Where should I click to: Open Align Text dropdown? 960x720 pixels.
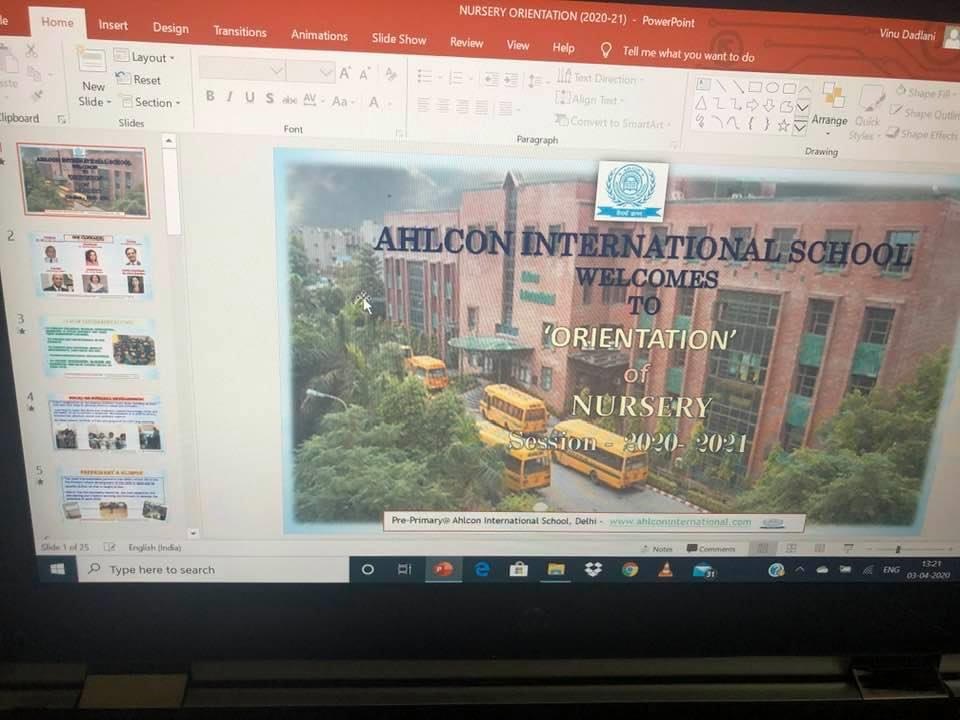(x=590, y=99)
